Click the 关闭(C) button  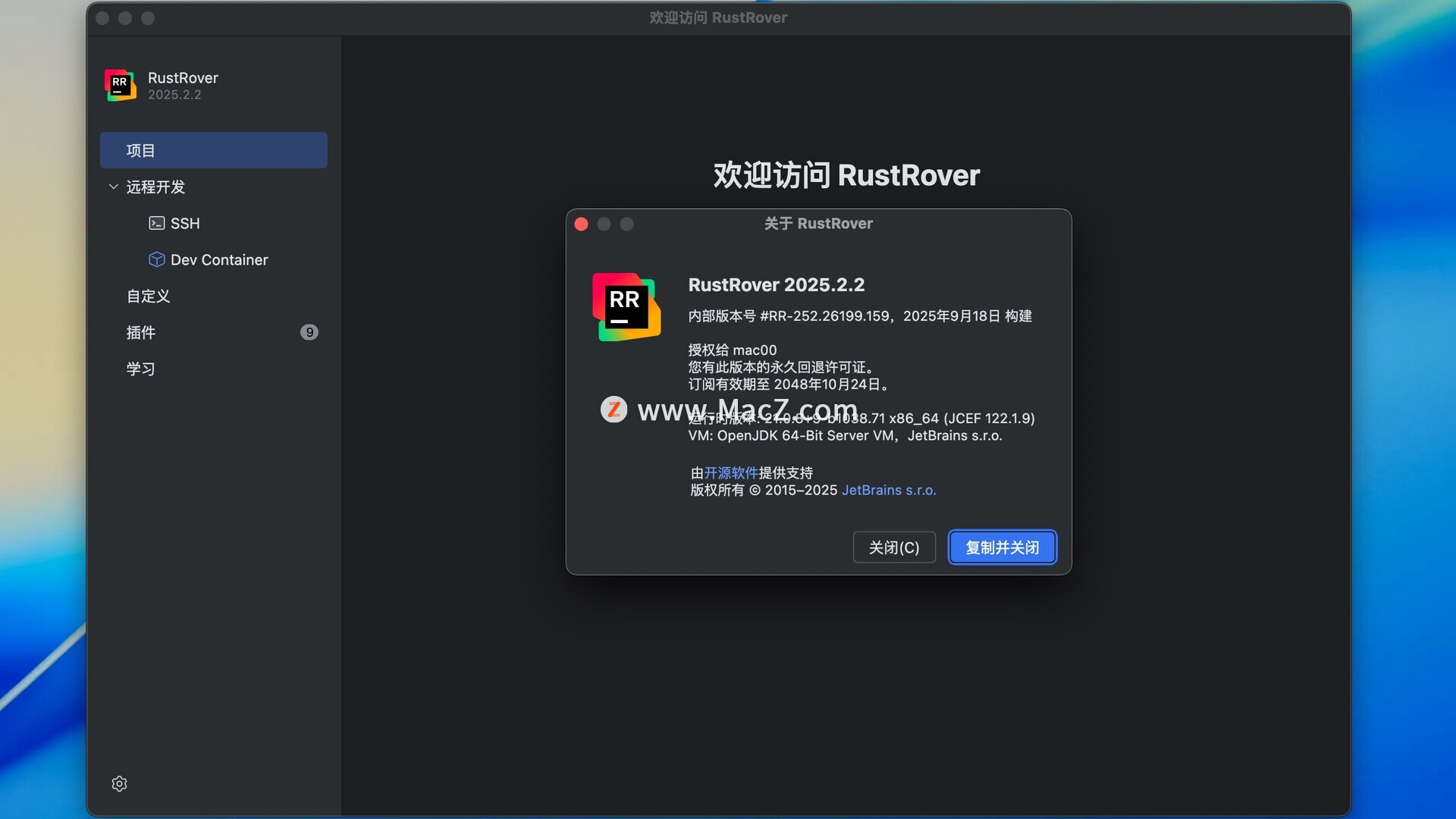point(893,547)
